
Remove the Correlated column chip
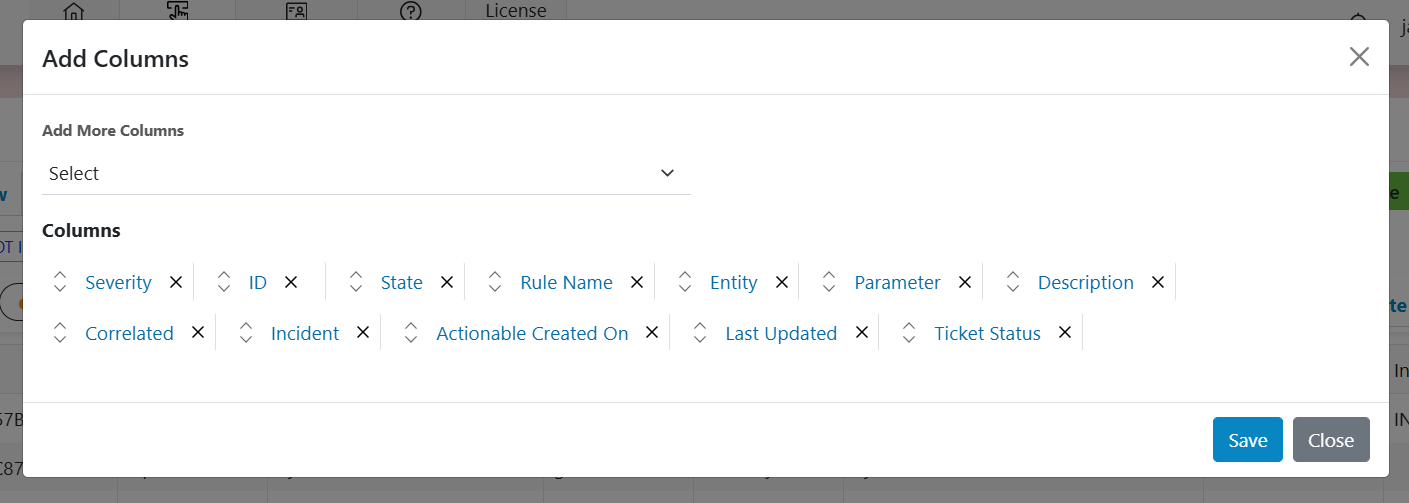tap(198, 333)
